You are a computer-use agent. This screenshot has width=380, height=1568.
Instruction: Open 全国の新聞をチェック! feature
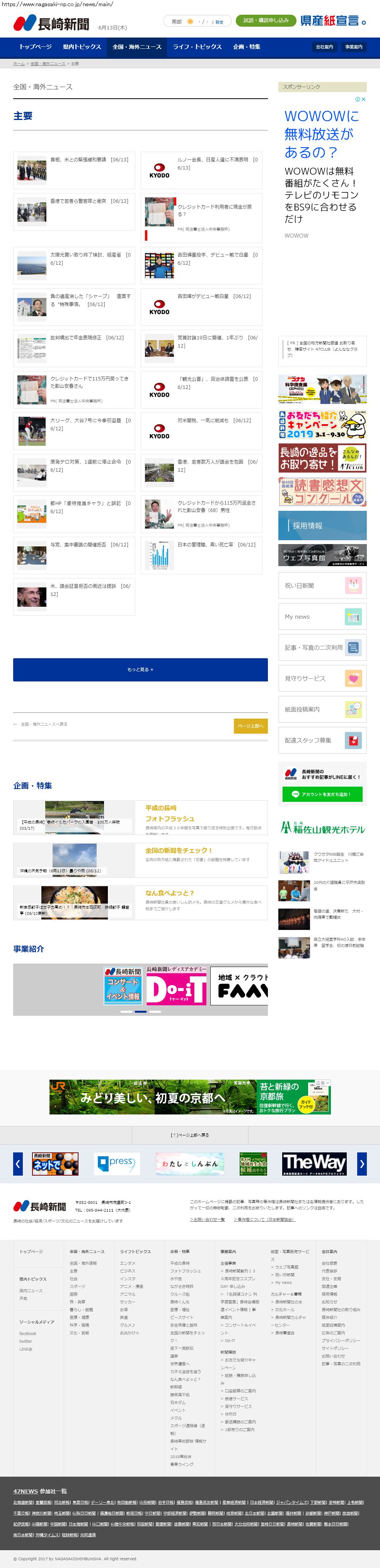click(x=140, y=860)
